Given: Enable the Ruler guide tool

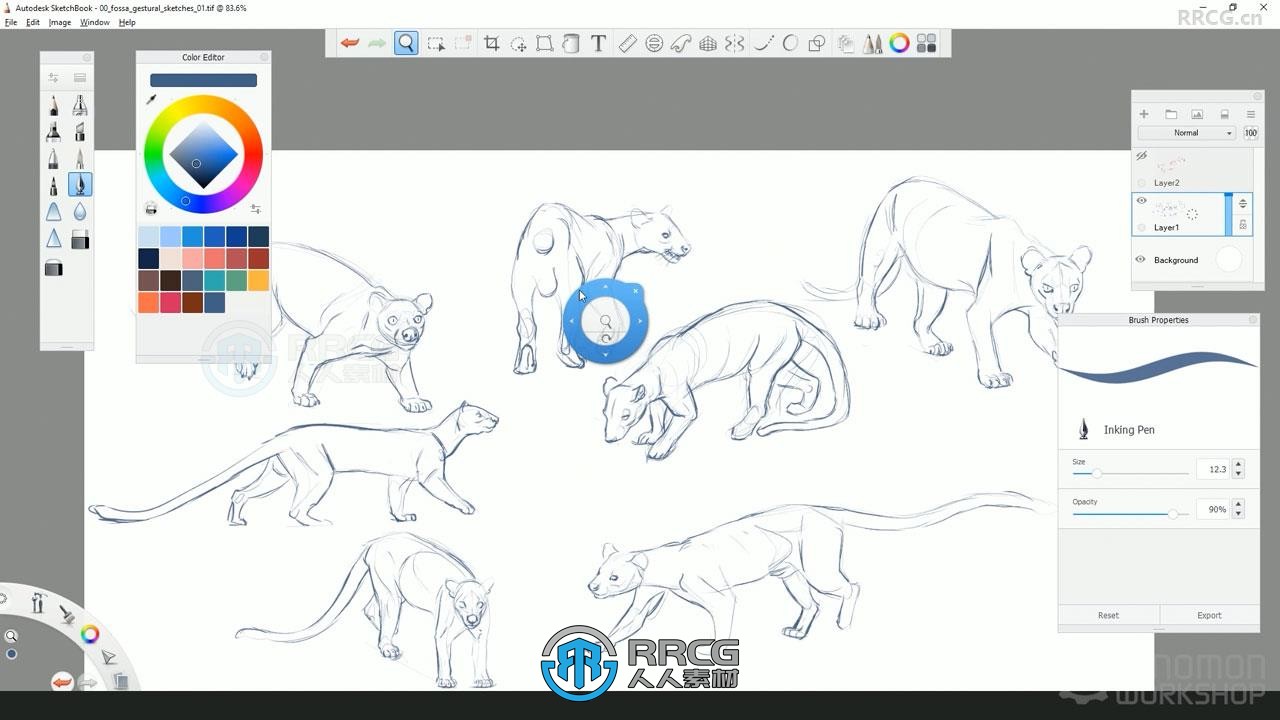Looking at the screenshot, I should pos(627,43).
